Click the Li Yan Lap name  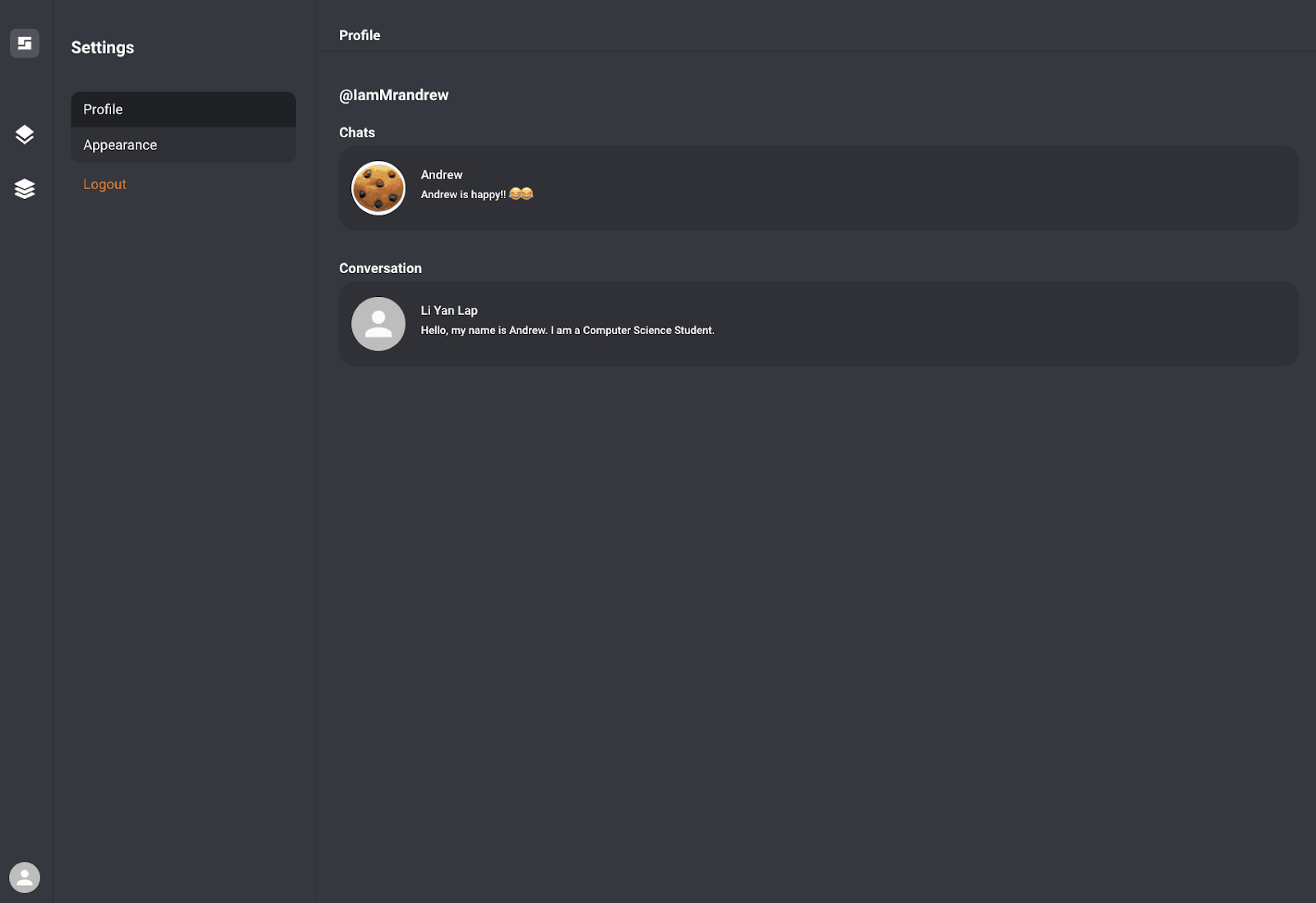pyautogui.click(x=449, y=310)
